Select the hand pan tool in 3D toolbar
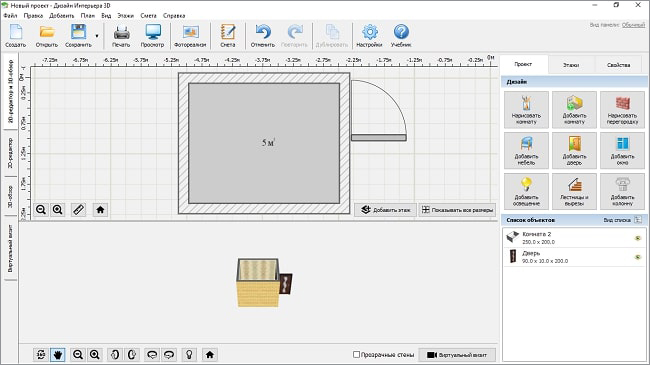Viewport: 650px width, 365px height. point(58,355)
